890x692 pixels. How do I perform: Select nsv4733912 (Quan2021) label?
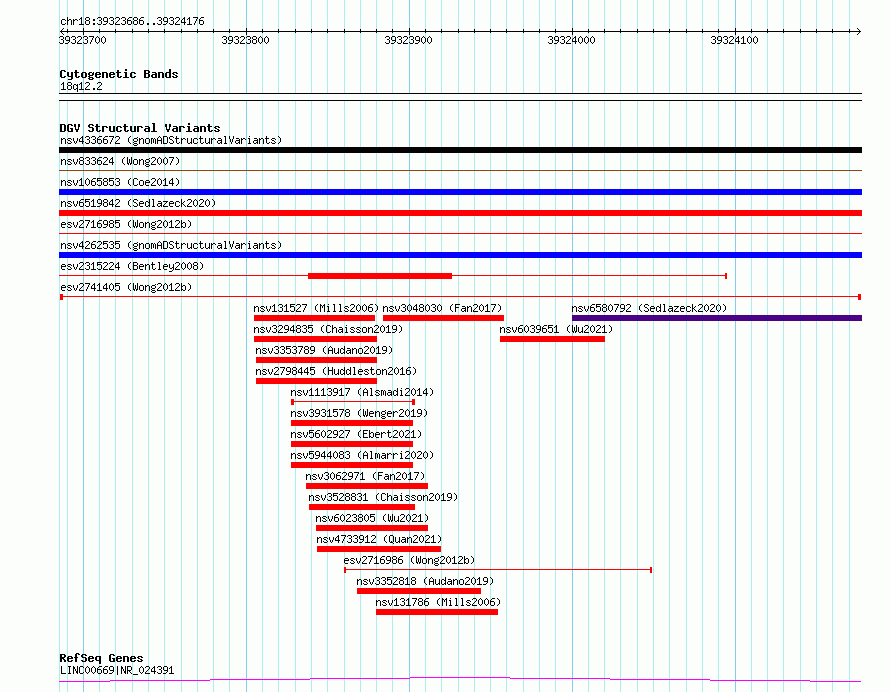(379, 539)
